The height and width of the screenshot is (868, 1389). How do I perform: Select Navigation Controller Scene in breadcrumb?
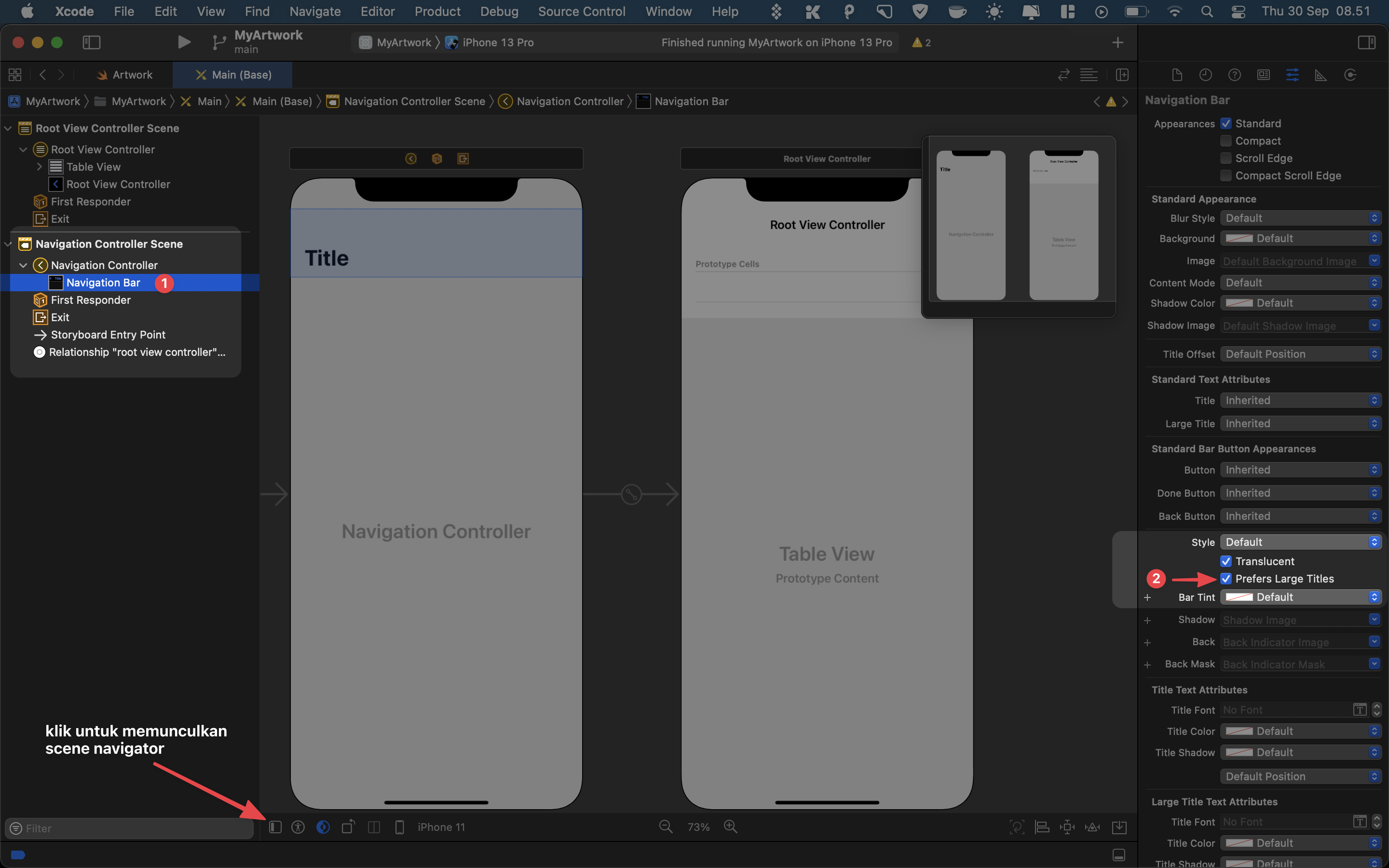point(406,101)
